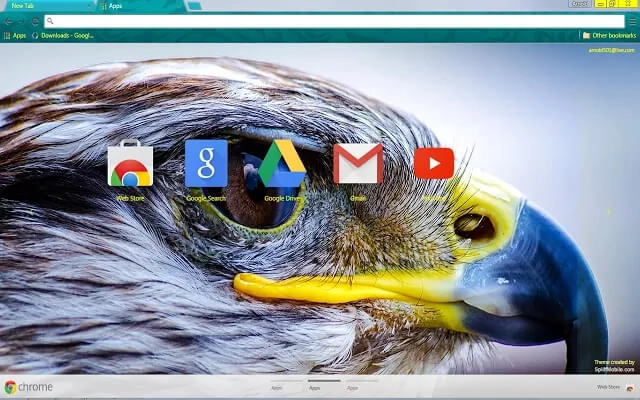Open the Google Drive app
This screenshot has width=640, height=400.
tap(282, 163)
